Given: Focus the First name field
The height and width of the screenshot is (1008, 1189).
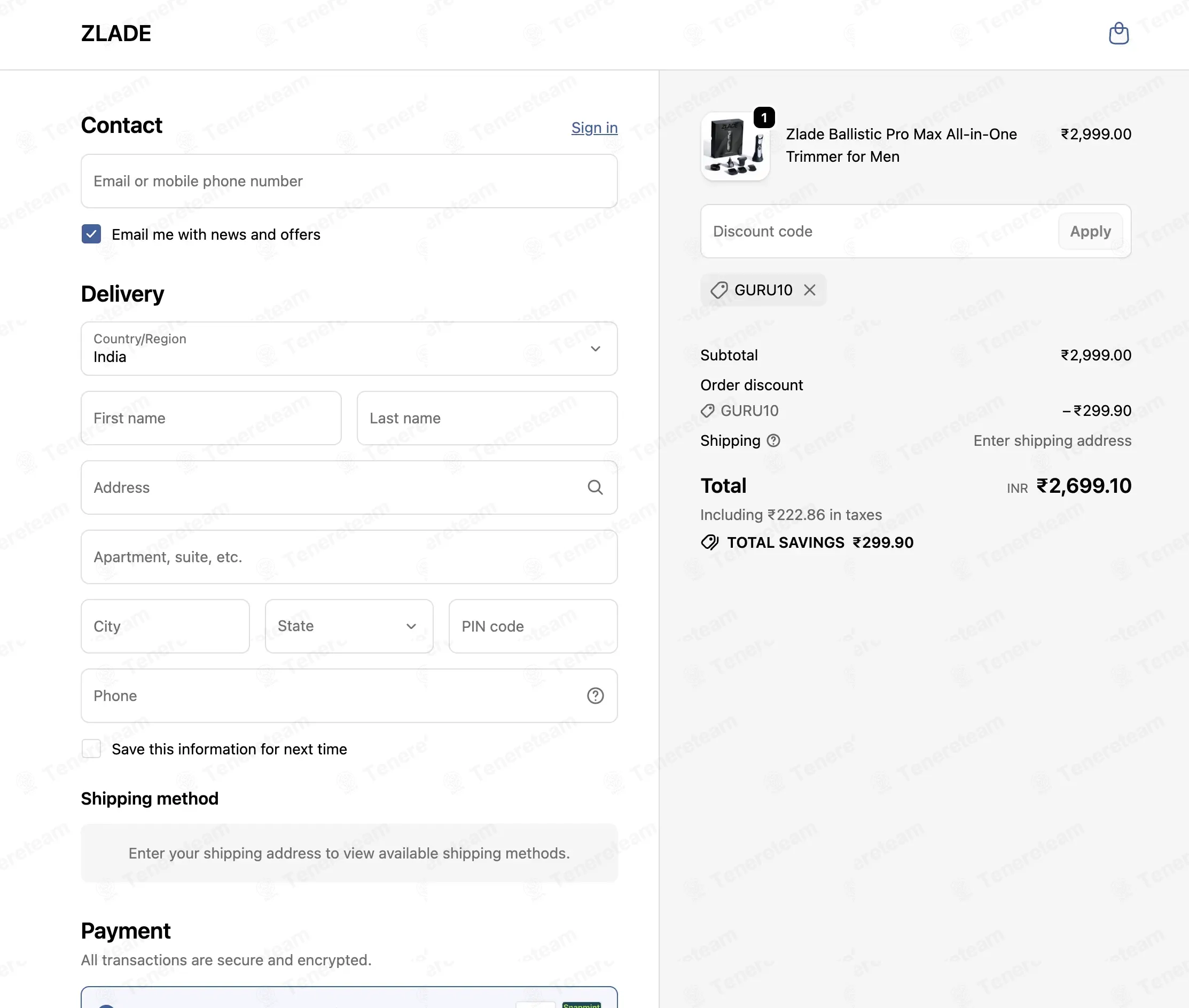Looking at the screenshot, I should 212,418.
